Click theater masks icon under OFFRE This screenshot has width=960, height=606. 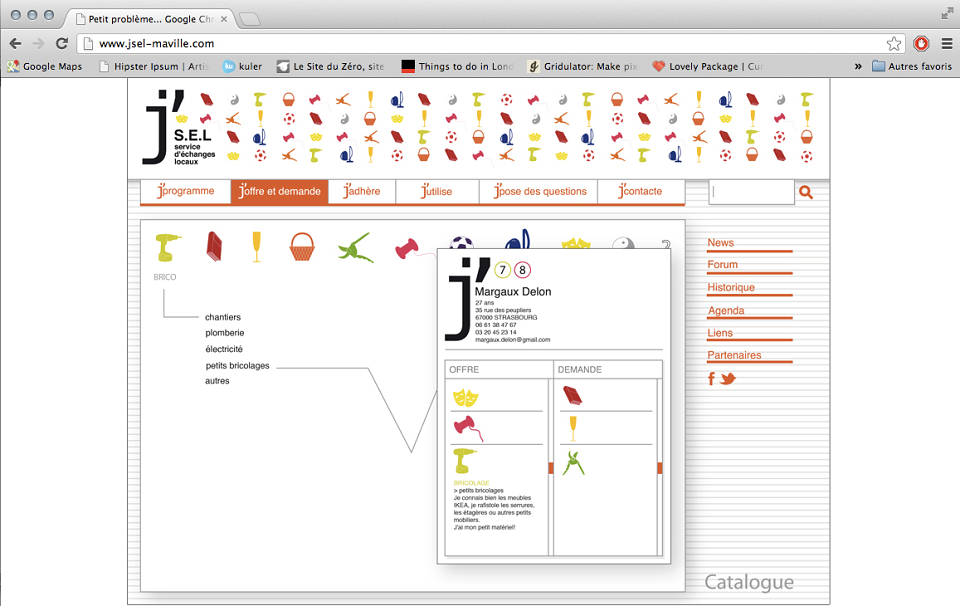tap(465, 398)
